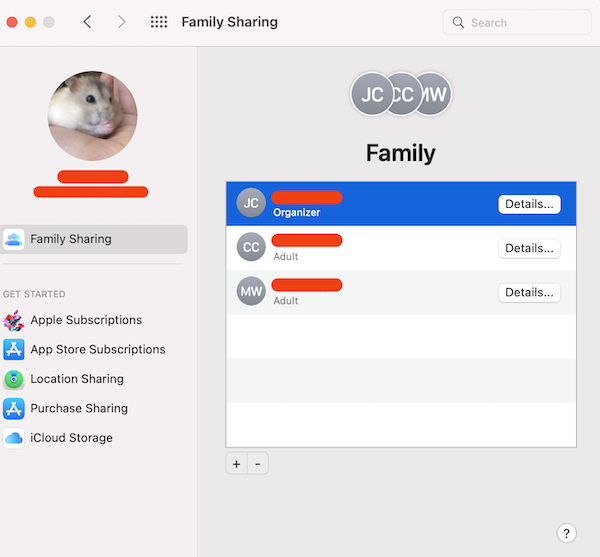Show all preferences grid icon
The image size is (600, 557).
(159, 22)
